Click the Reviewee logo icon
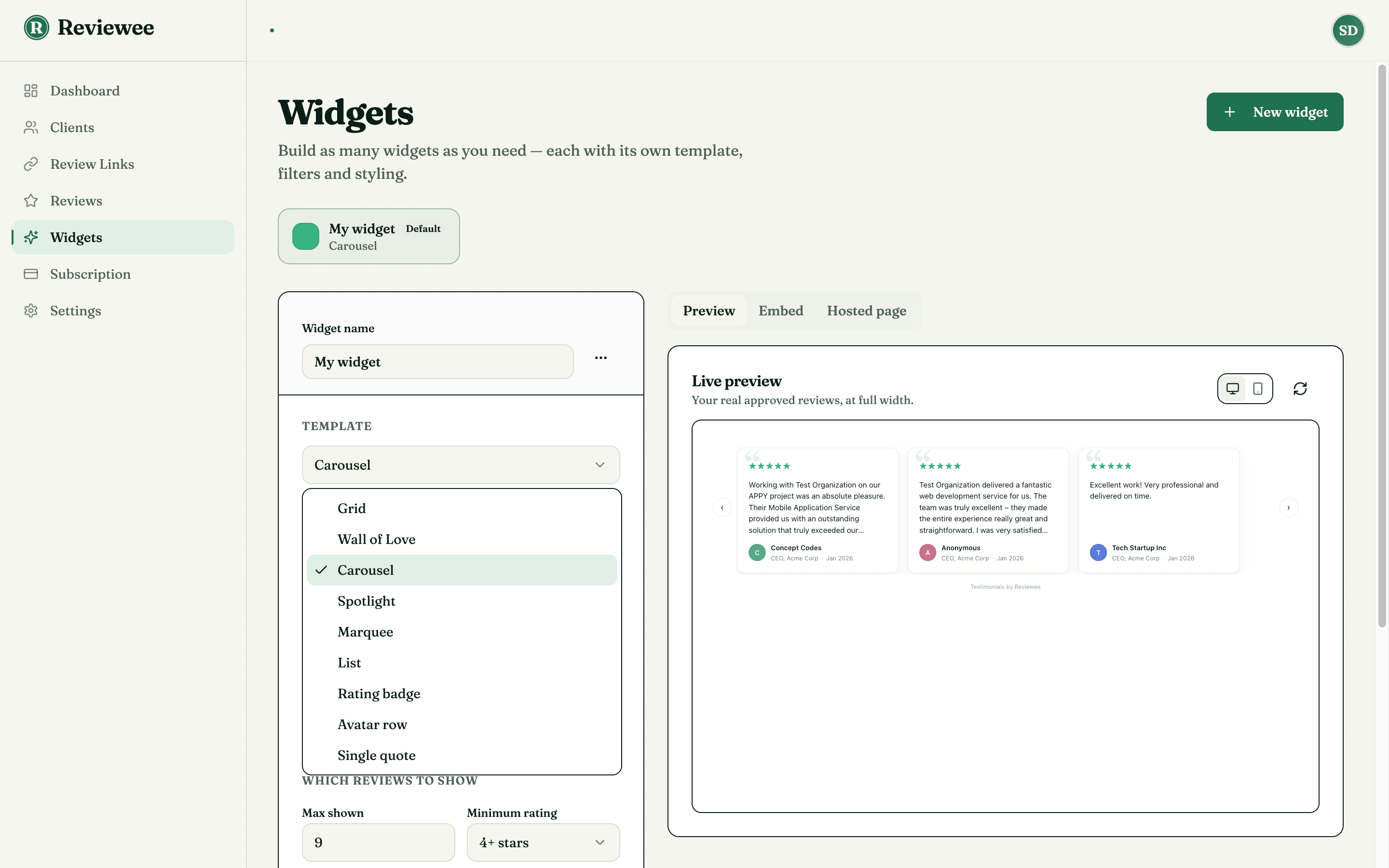The height and width of the screenshot is (868, 1389). pos(37,27)
